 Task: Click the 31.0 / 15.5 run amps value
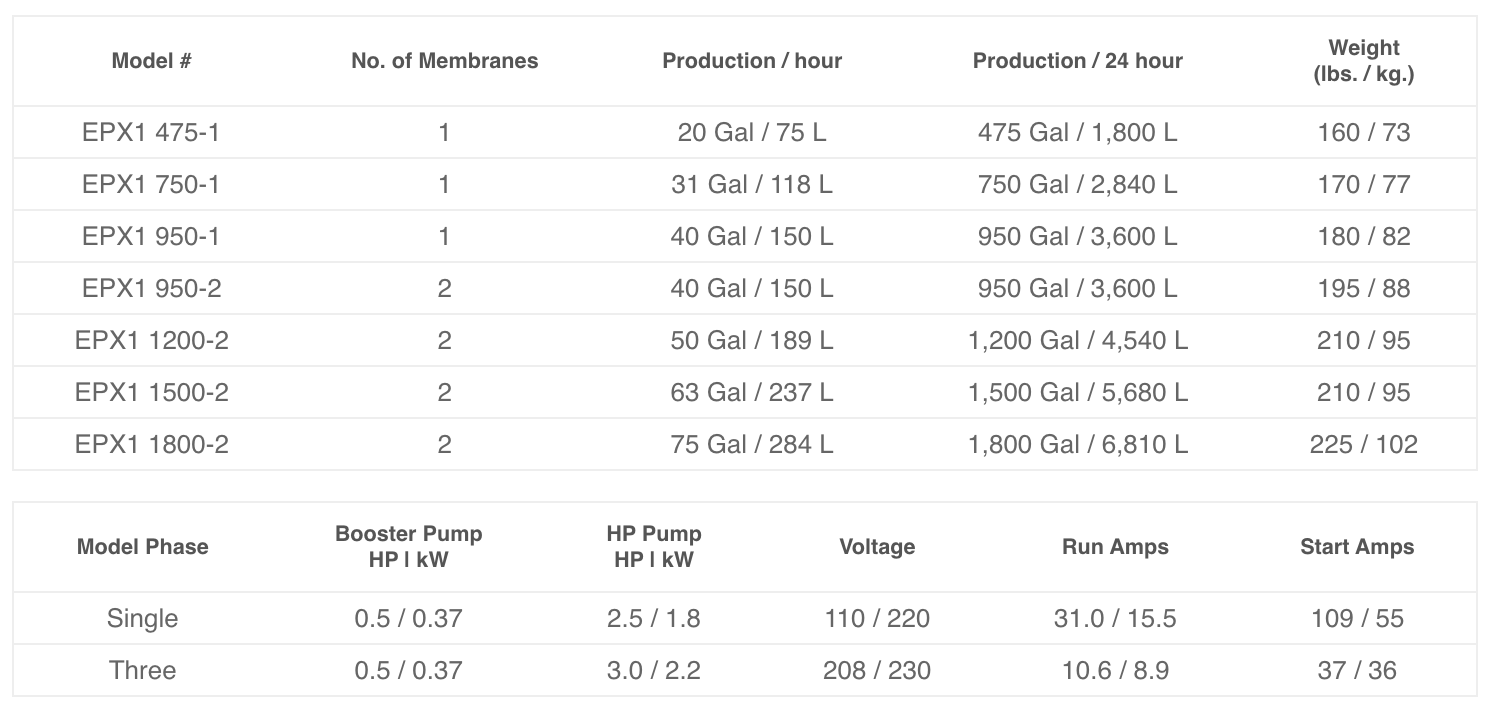1115,618
